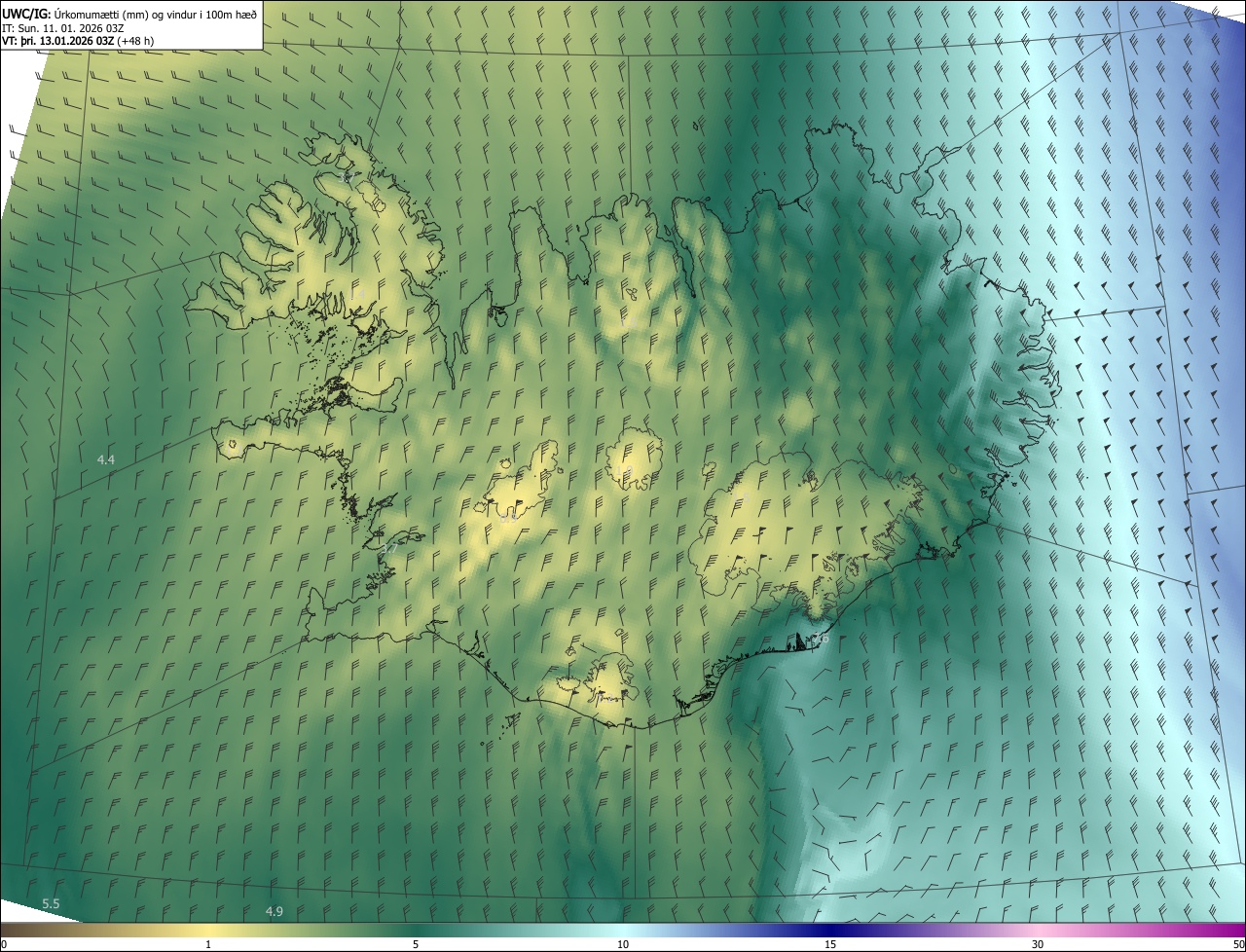1246x952 pixels.
Task: Click the '0' tick on the color scale
Action: (3, 944)
